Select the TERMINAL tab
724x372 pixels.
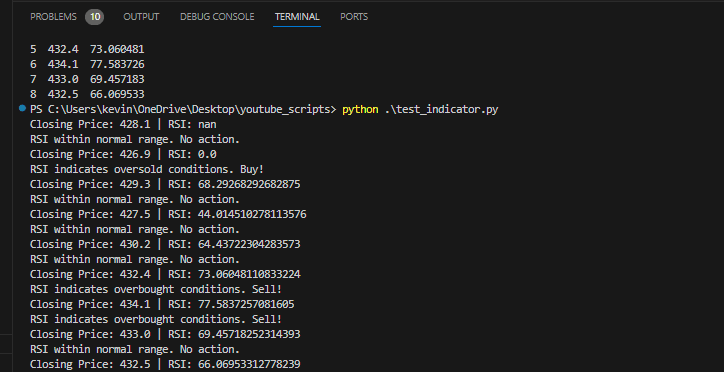[297, 17]
